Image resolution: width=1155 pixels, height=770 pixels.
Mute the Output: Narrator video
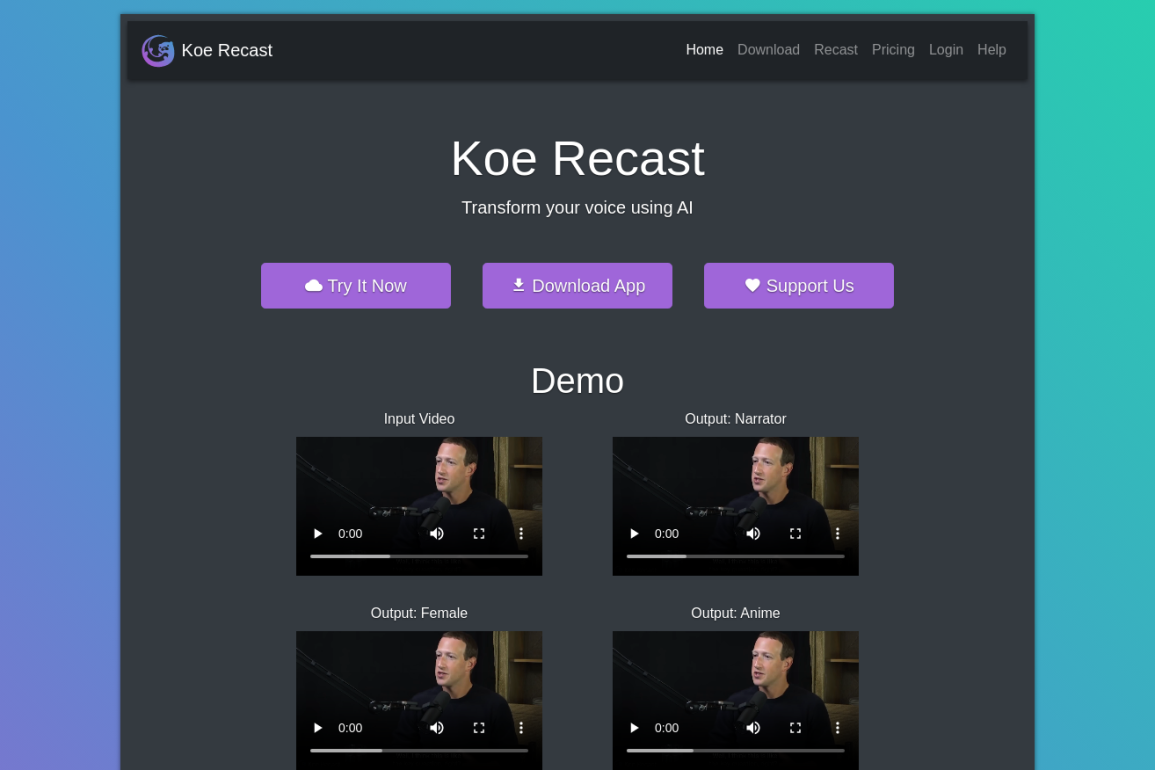[x=753, y=533]
